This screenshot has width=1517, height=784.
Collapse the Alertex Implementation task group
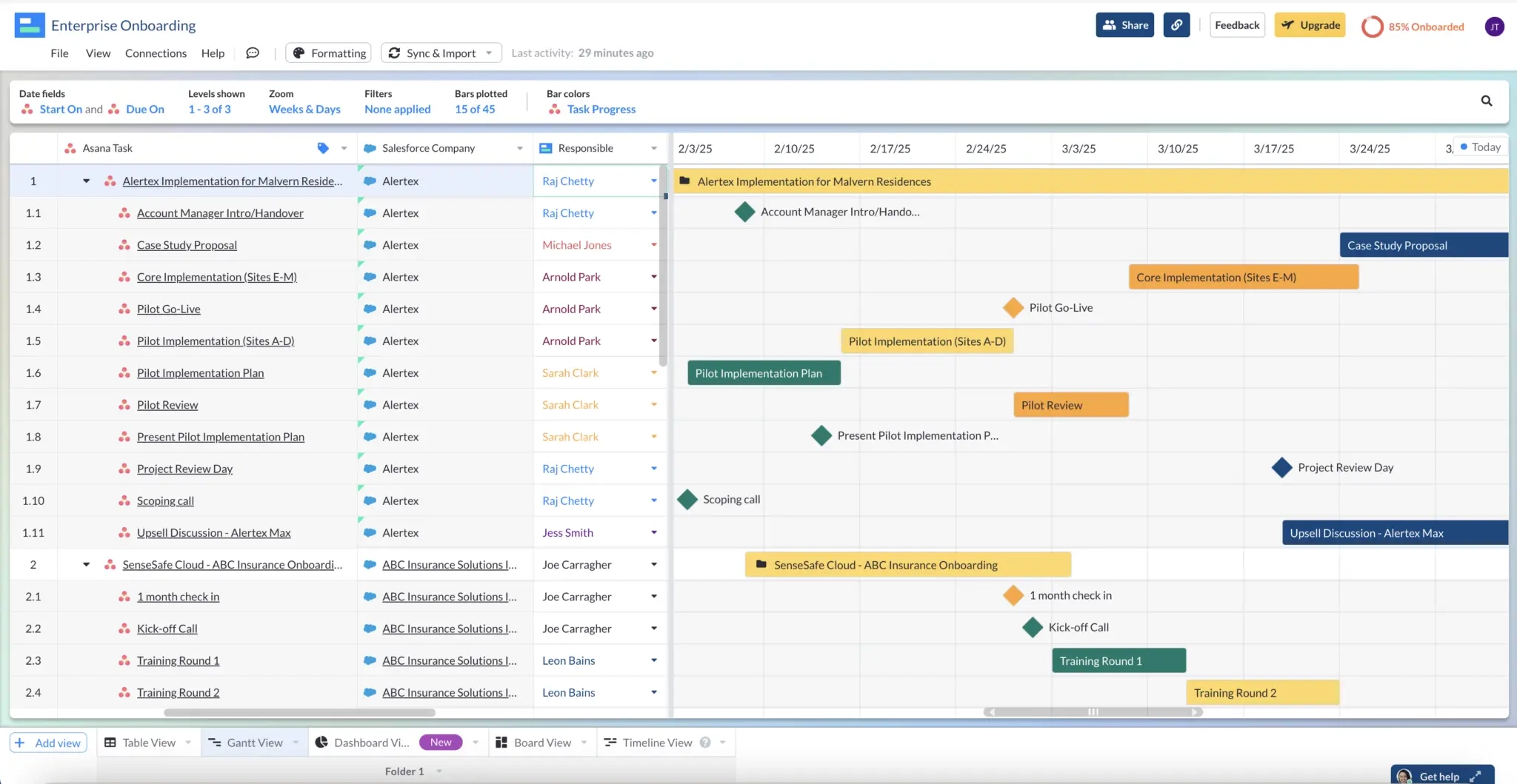[84, 180]
